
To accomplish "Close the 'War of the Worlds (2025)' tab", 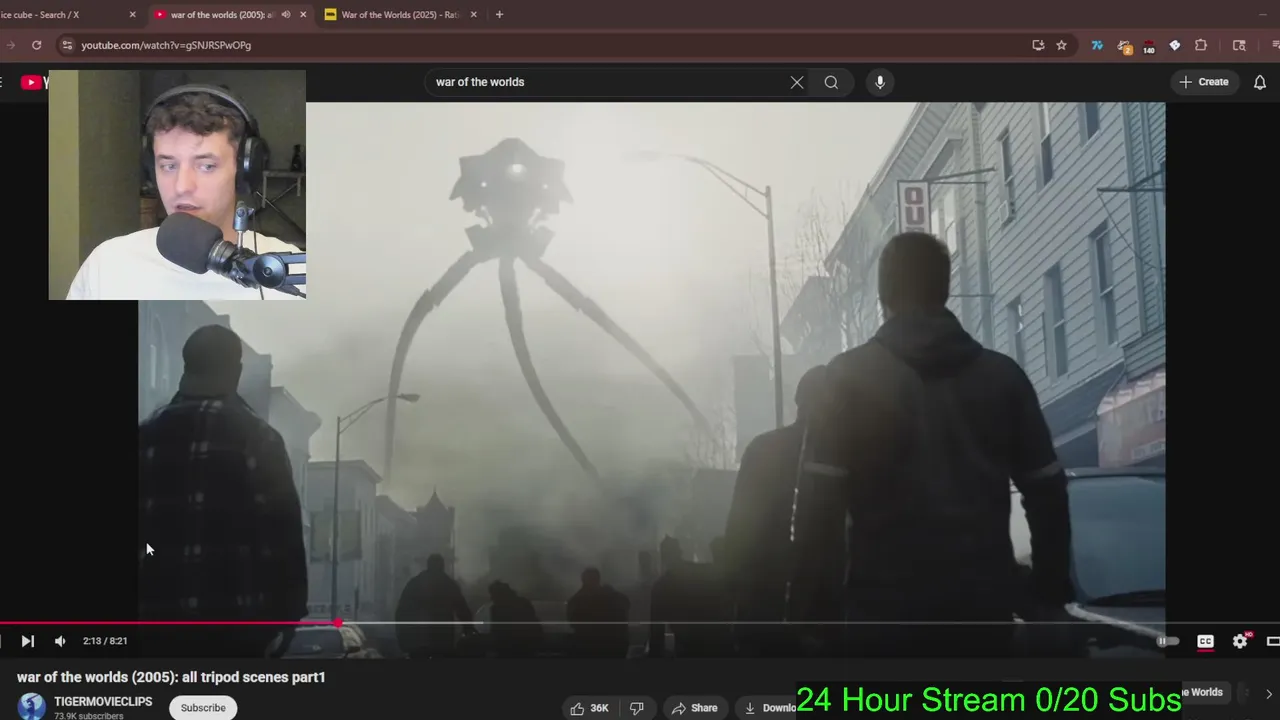I will pyautogui.click(x=474, y=15).
